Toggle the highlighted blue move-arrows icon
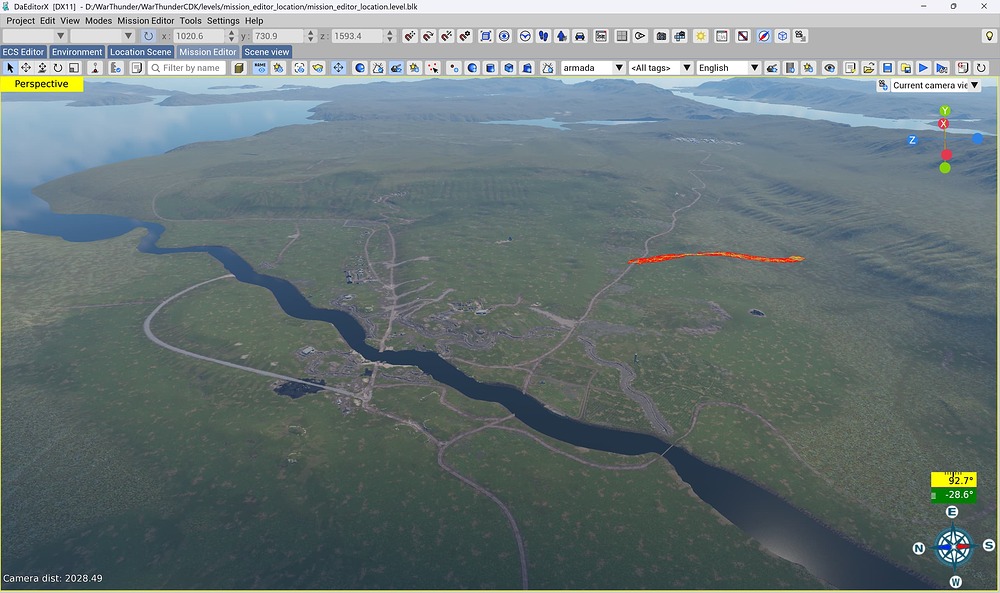Image resolution: width=1000 pixels, height=593 pixels. (x=338, y=68)
